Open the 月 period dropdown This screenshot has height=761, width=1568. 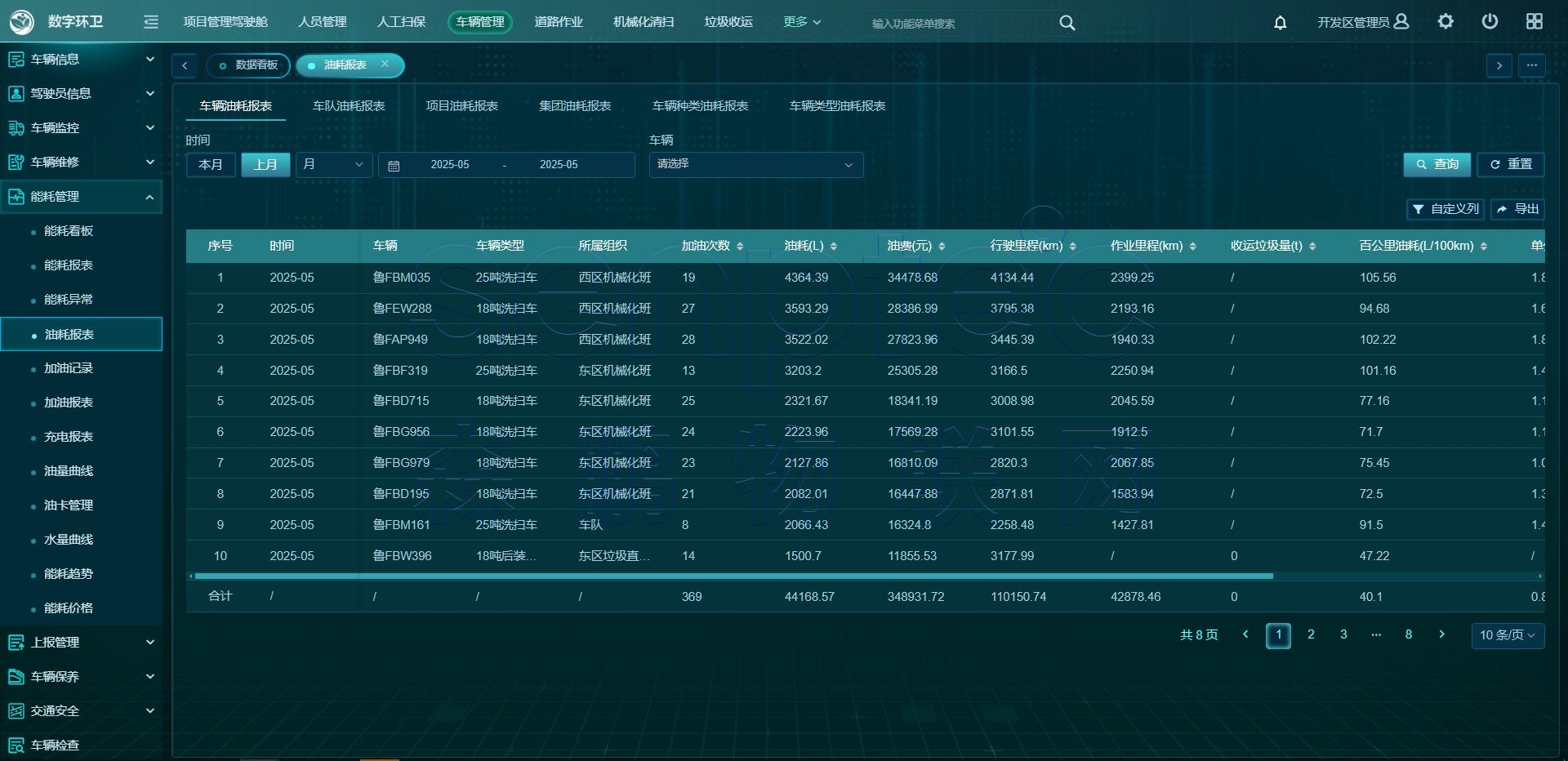tap(333, 165)
